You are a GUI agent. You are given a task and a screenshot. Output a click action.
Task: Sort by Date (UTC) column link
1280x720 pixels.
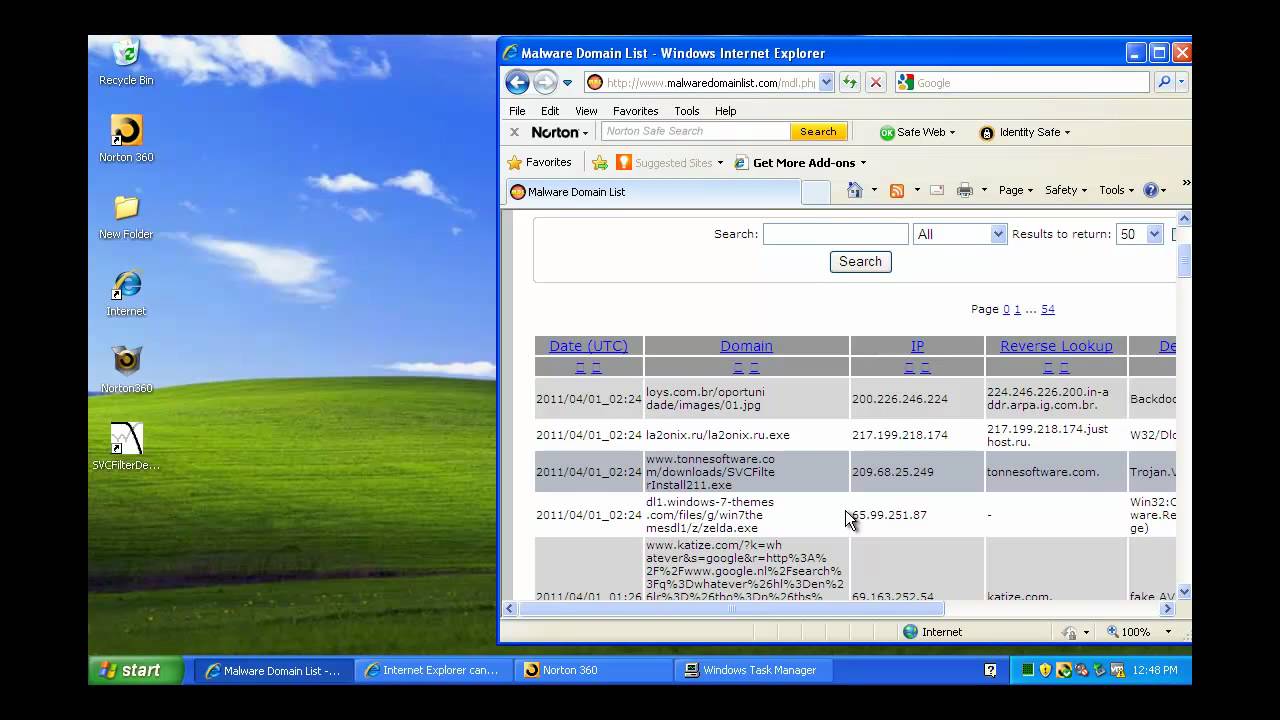click(588, 346)
